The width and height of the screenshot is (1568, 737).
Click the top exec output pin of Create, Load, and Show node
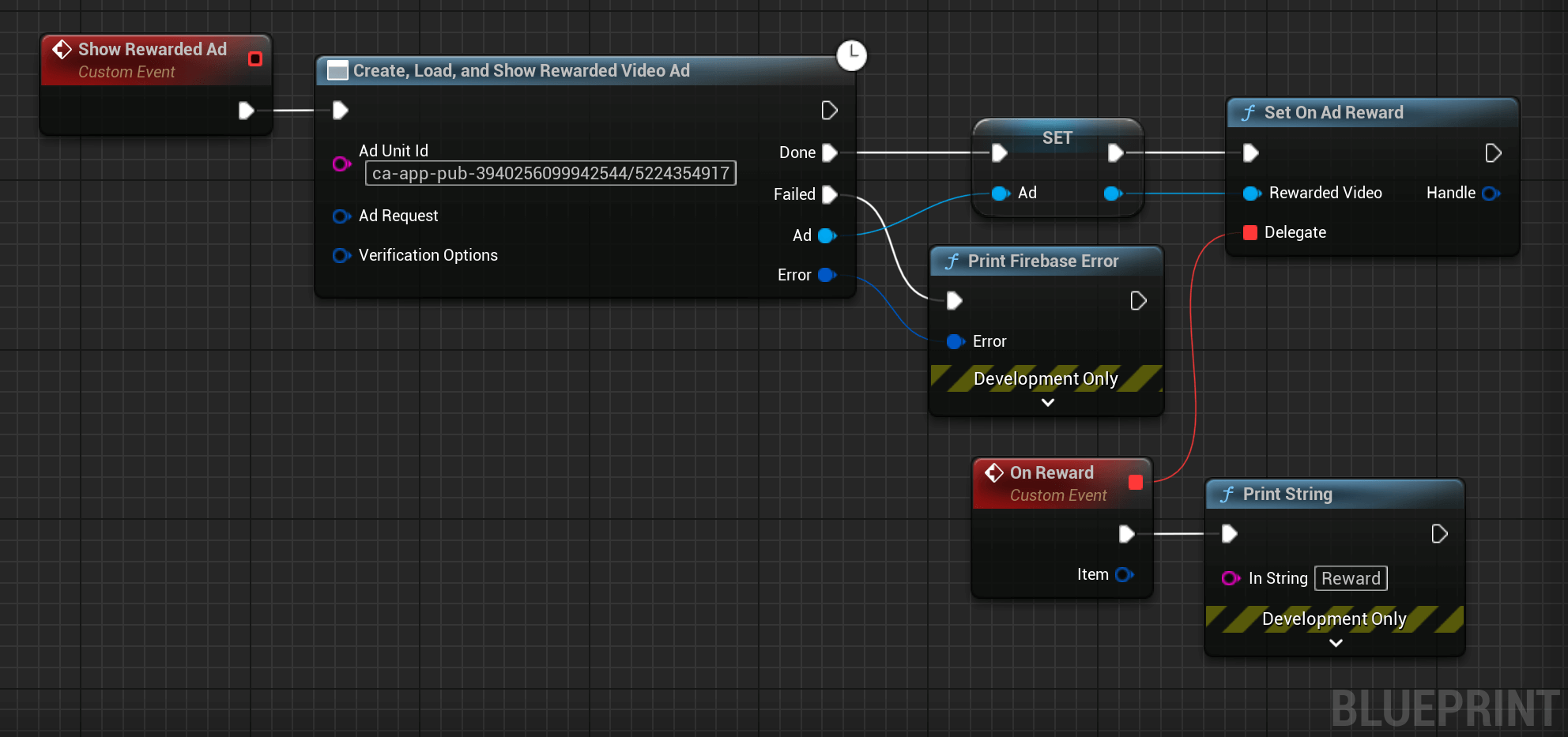point(829,111)
